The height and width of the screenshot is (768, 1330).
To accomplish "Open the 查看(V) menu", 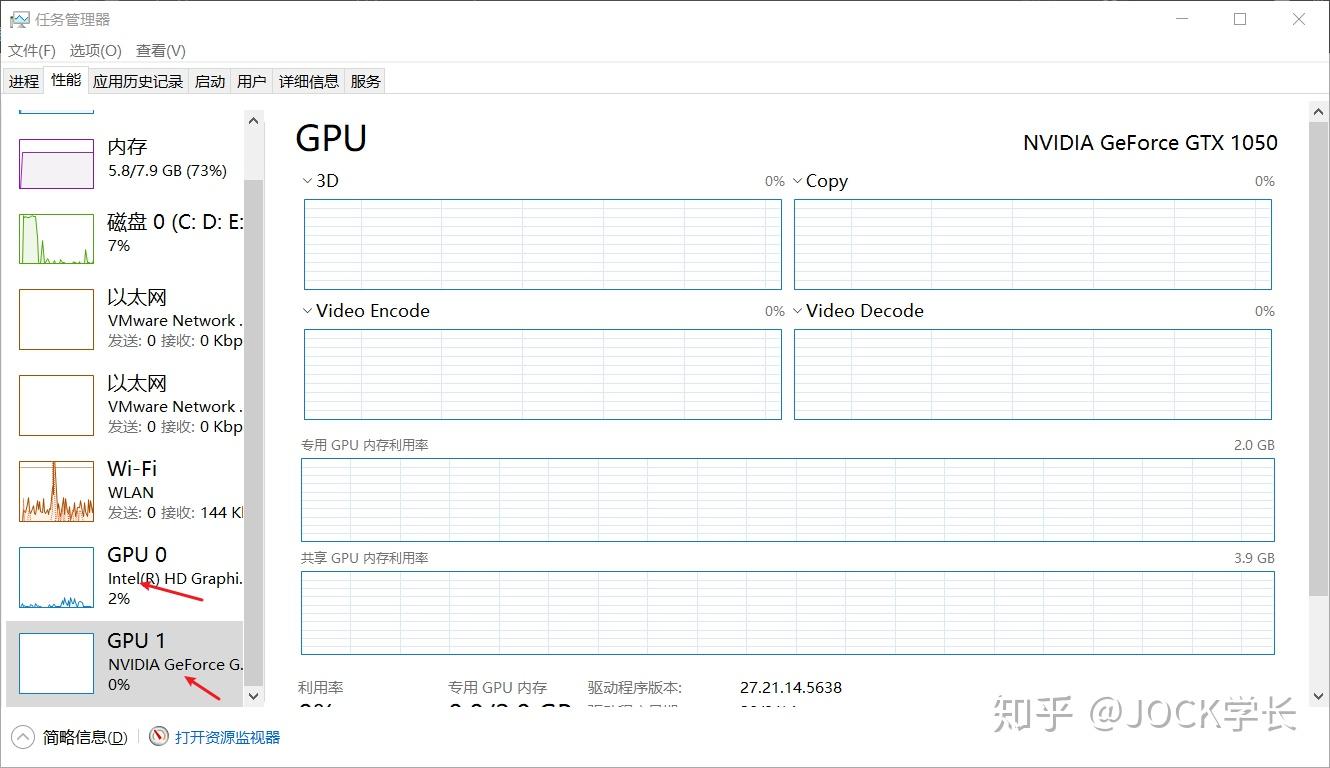I will [x=160, y=50].
